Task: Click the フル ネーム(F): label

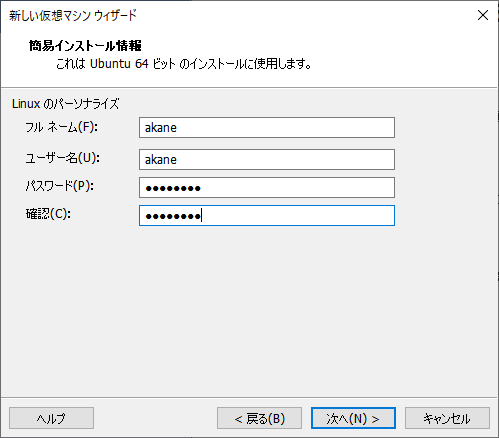Action: [x=61, y=127]
